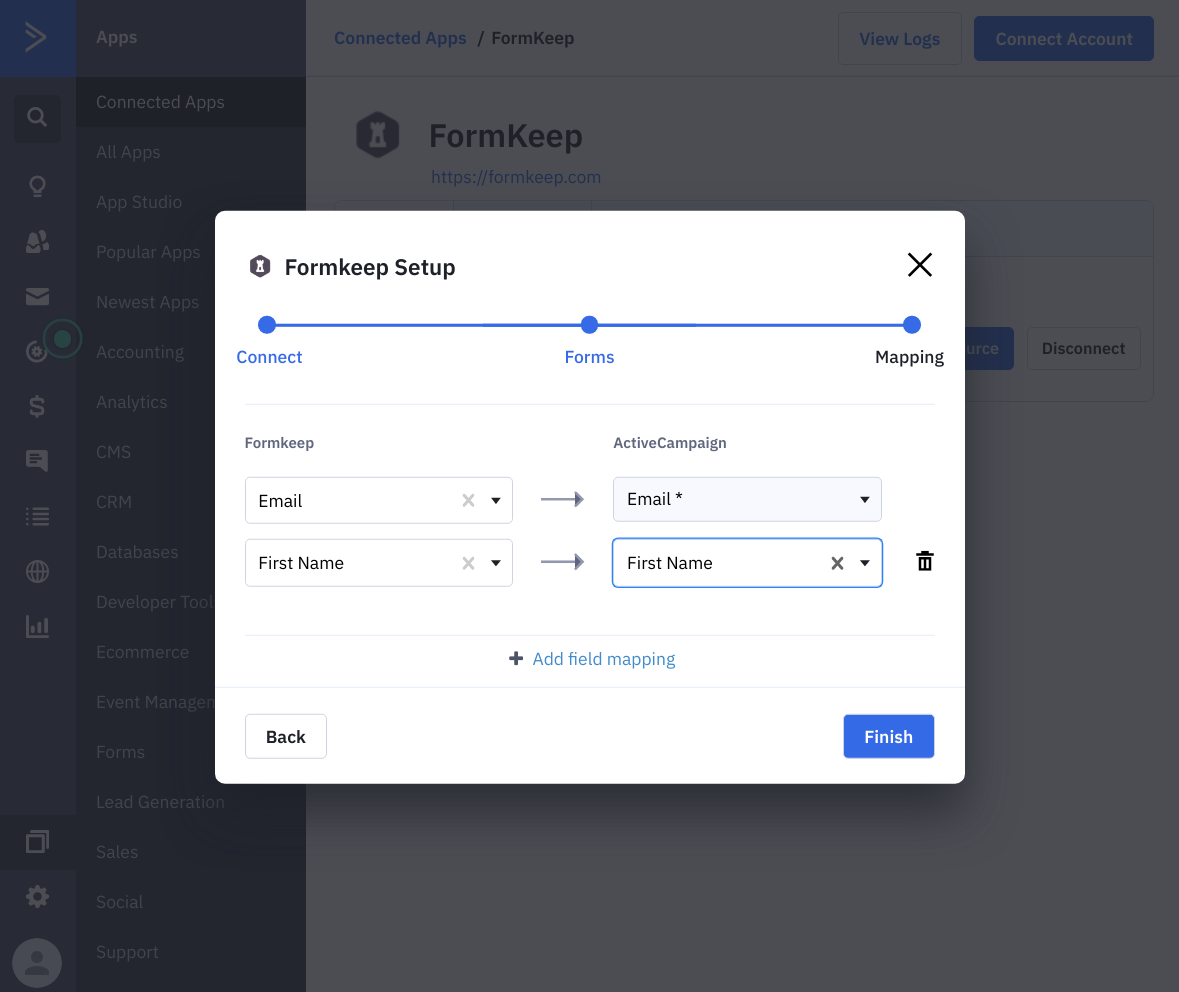
Task: Delete the First Name mapping via trash icon
Action: point(925,561)
